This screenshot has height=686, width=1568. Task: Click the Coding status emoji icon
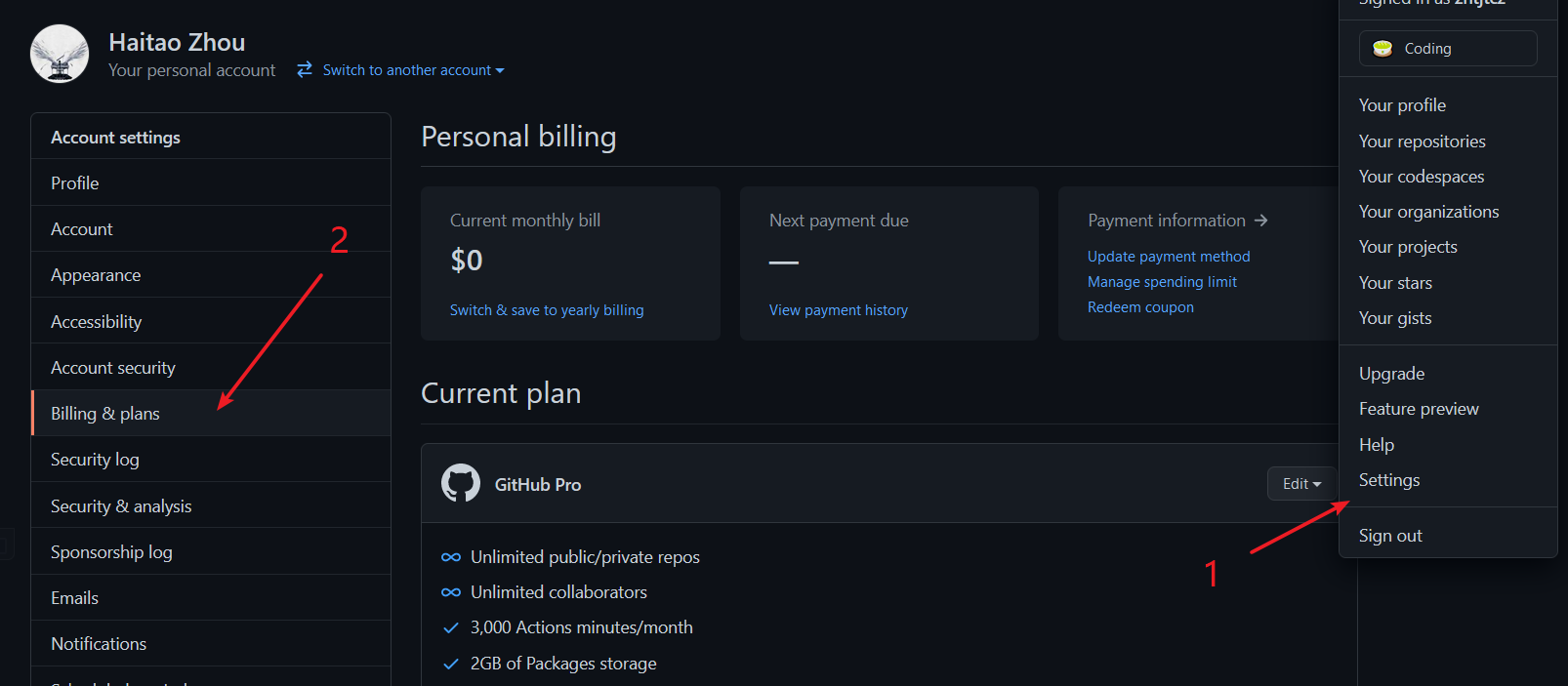(1382, 49)
